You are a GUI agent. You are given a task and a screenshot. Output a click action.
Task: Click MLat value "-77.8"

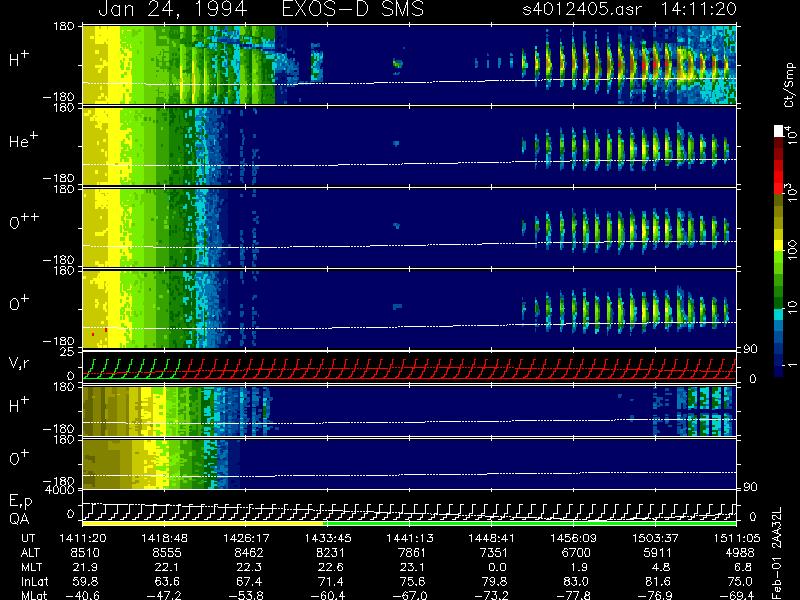[x=573, y=595]
